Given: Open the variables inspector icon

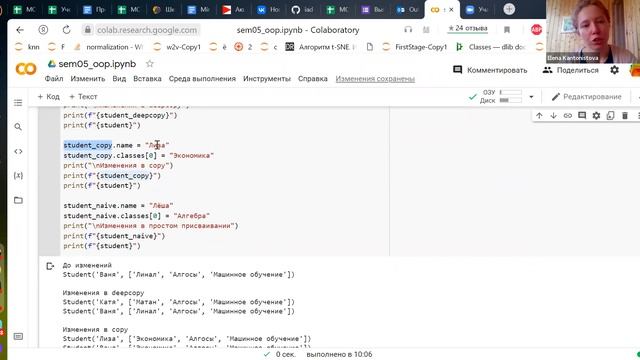Looking at the screenshot, I should [x=18, y=176].
